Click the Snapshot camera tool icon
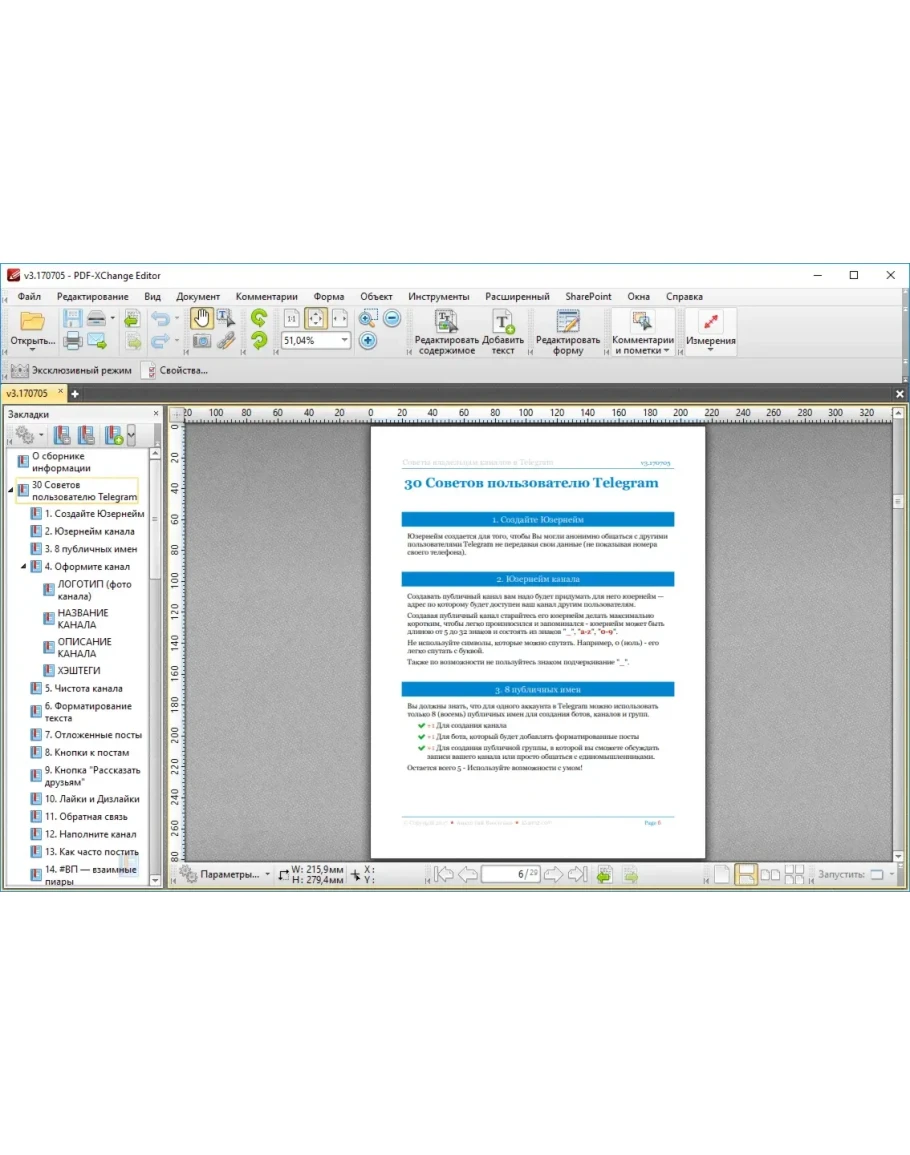 click(202, 341)
